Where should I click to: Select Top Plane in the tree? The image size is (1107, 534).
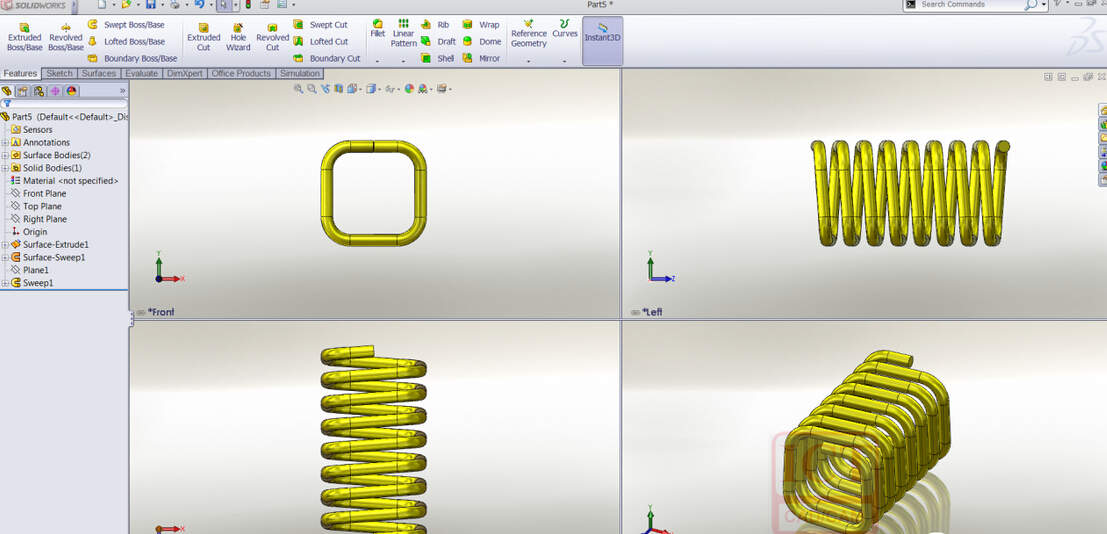point(36,206)
